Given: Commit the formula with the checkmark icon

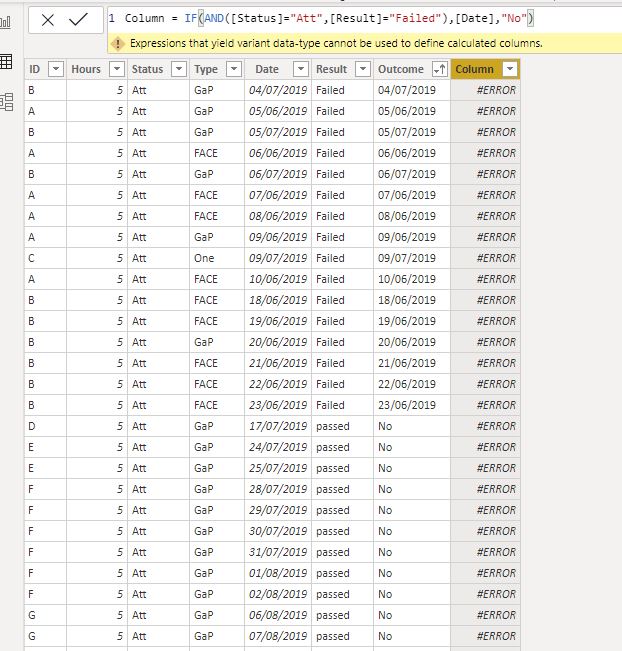Looking at the screenshot, I should tap(78, 19).
